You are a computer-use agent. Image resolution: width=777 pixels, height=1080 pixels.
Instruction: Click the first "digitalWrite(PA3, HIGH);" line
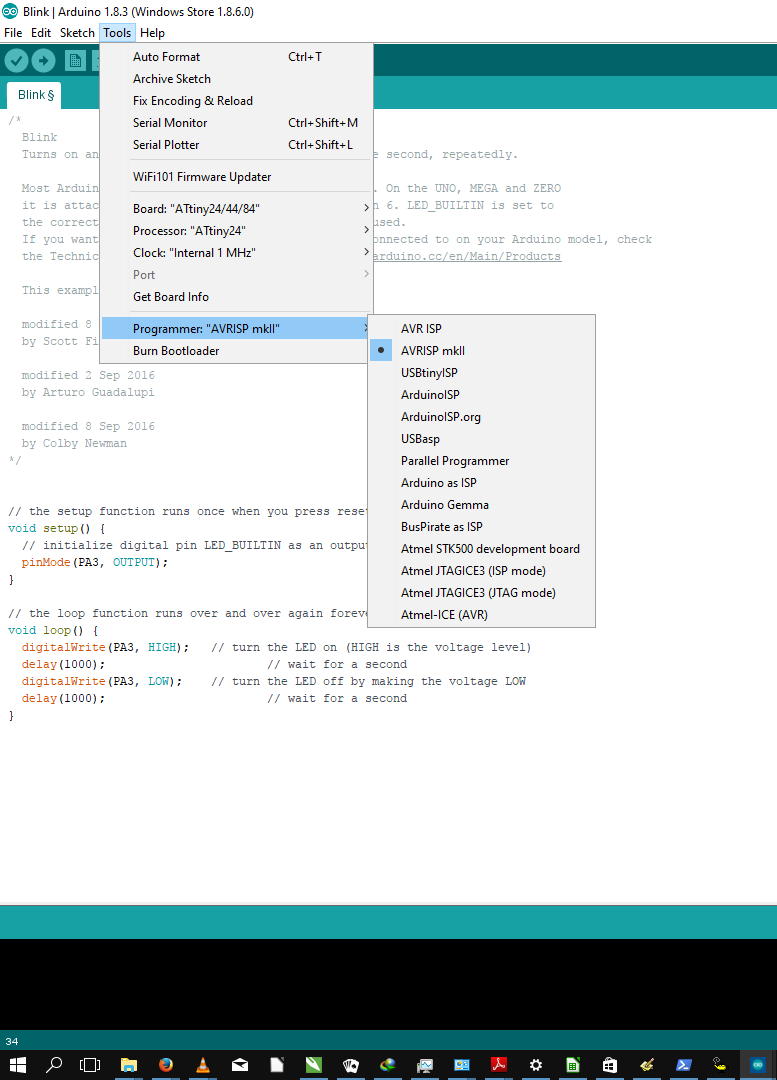[x=105, y=647]
